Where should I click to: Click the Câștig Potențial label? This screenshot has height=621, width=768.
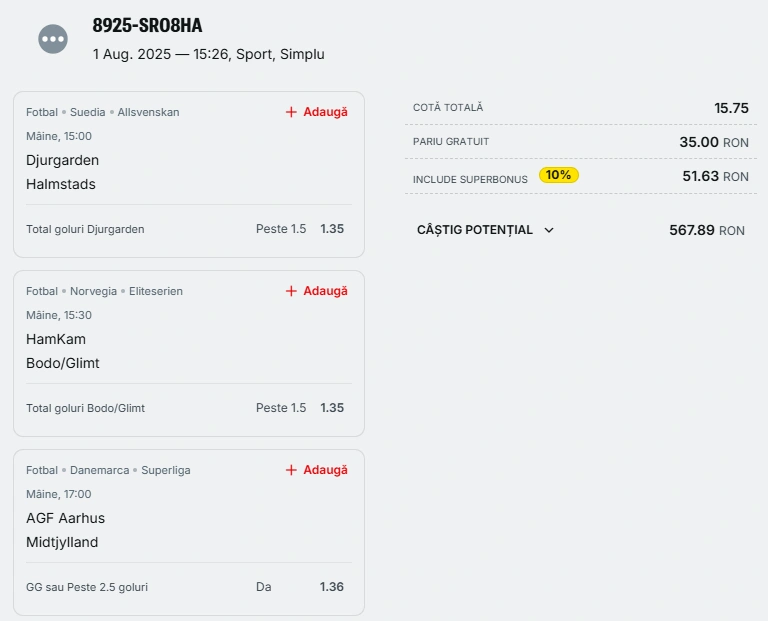475,230
